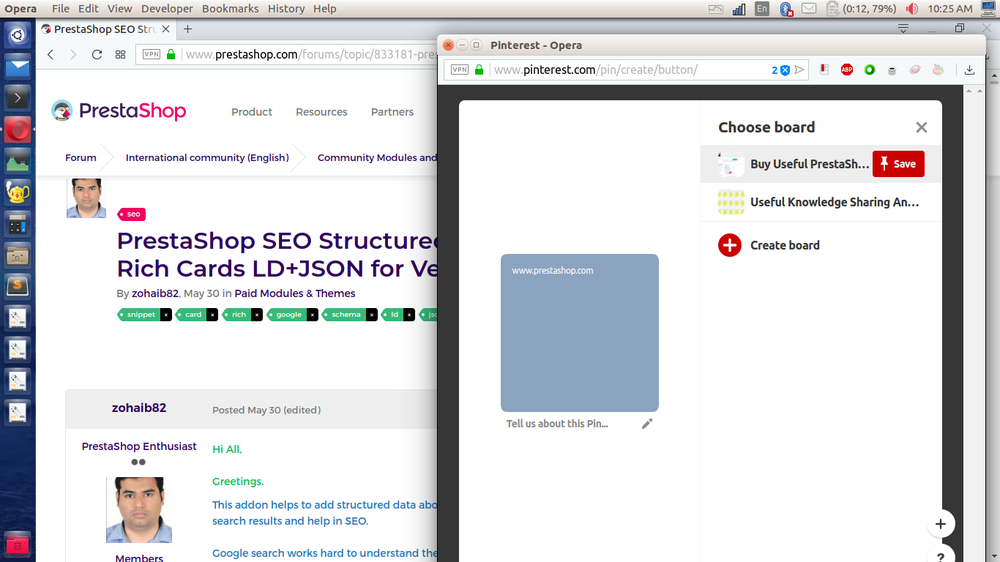Open the calculator icon in the dock
This screenshot has width=1000, height=562.
pyautogui.click(x=17, y=225)
